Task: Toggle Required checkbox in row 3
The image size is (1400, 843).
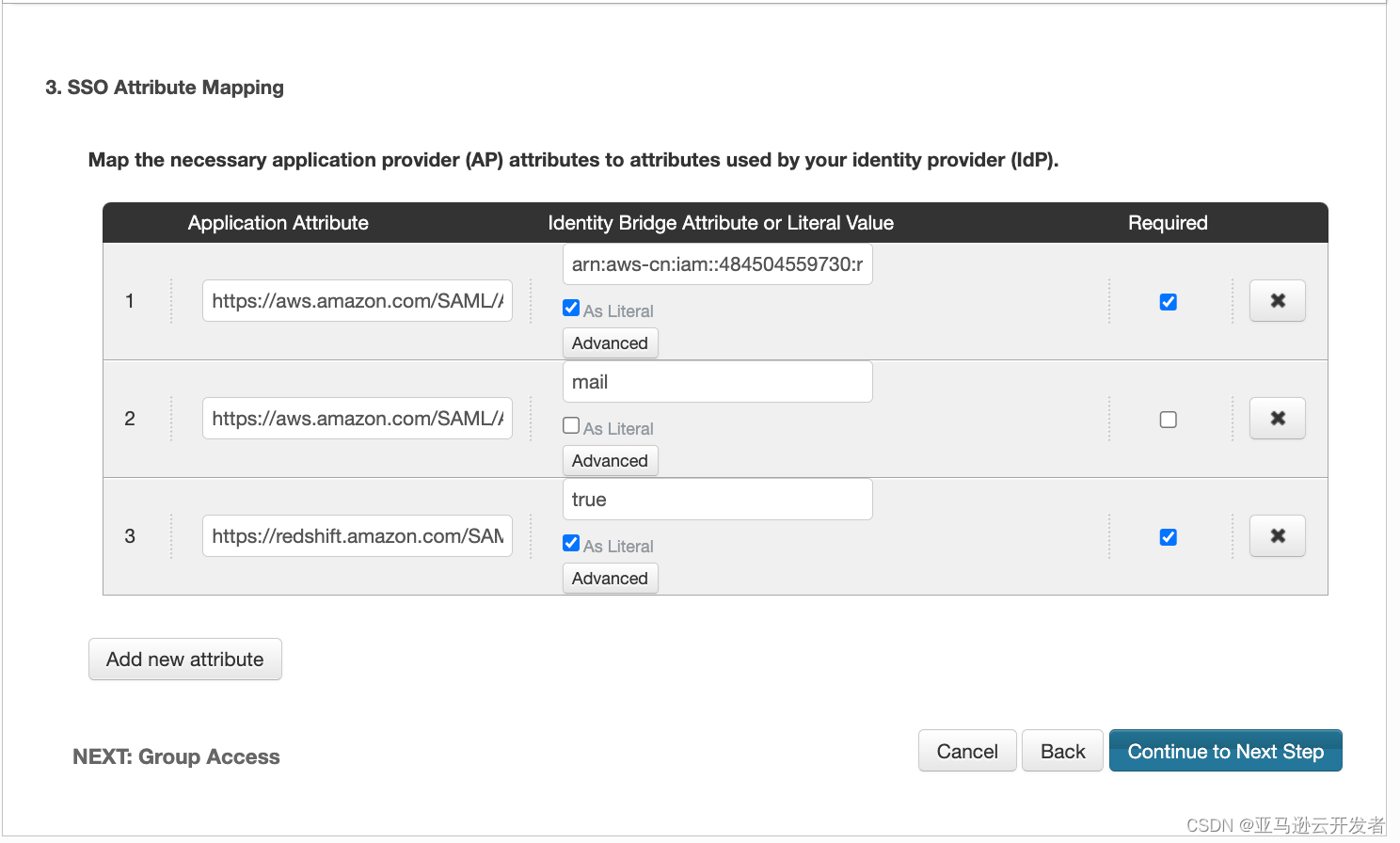Action: [x=1169, y=537]
